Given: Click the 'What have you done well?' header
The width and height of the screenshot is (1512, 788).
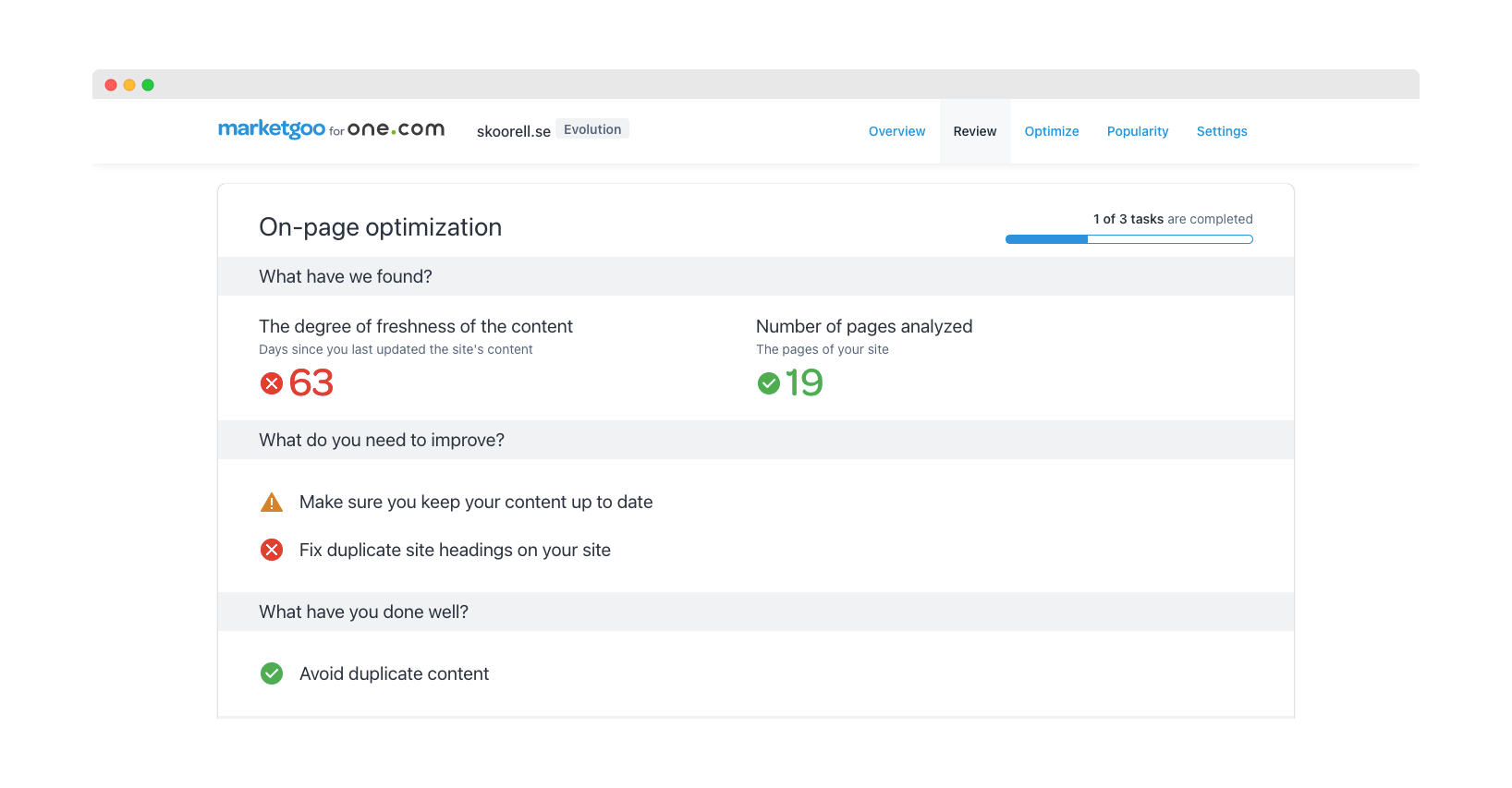Looking at the screenshot, I should 756,612.
